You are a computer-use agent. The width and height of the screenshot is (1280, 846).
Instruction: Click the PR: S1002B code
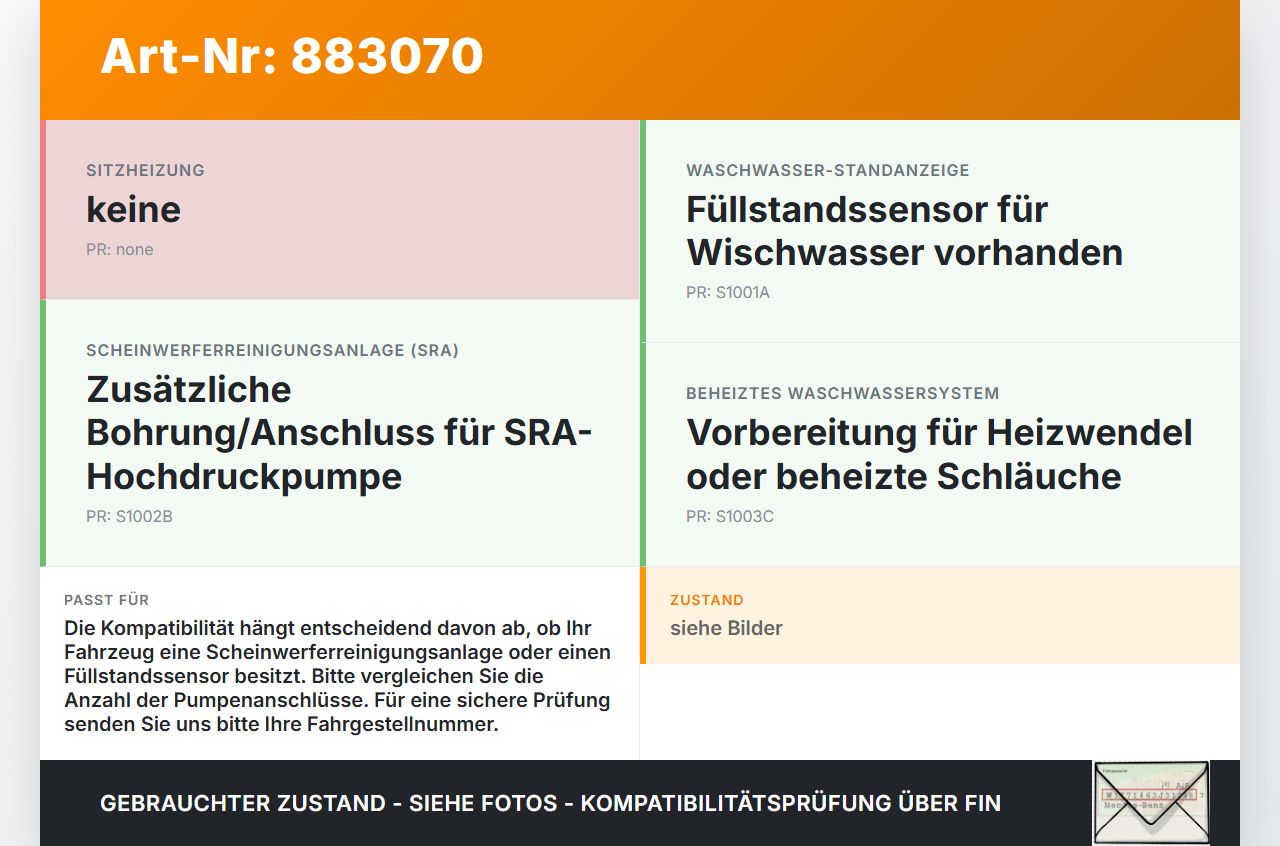[129, 517]
